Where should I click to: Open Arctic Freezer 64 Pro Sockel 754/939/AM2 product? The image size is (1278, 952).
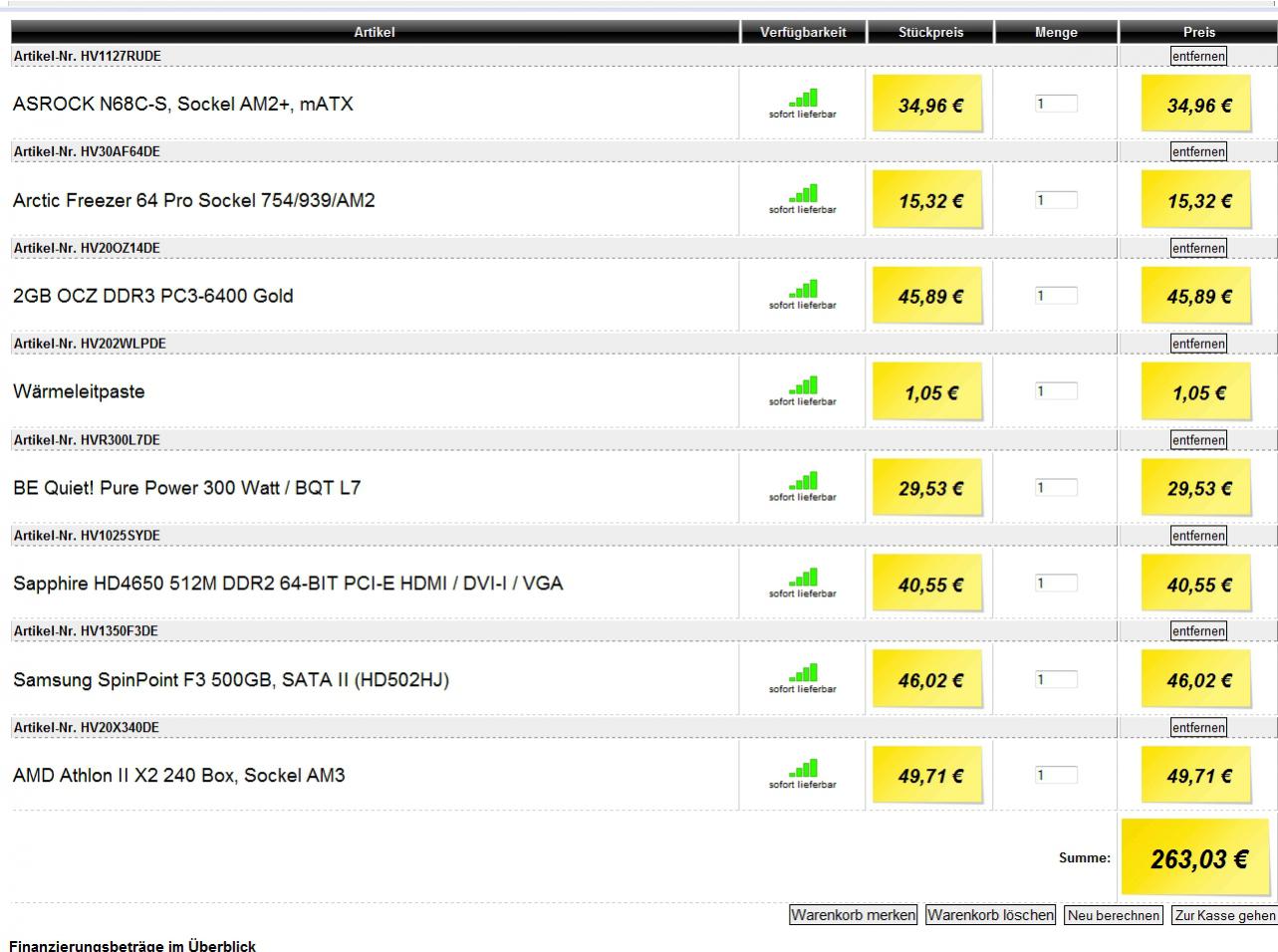(x=194, y=200)
